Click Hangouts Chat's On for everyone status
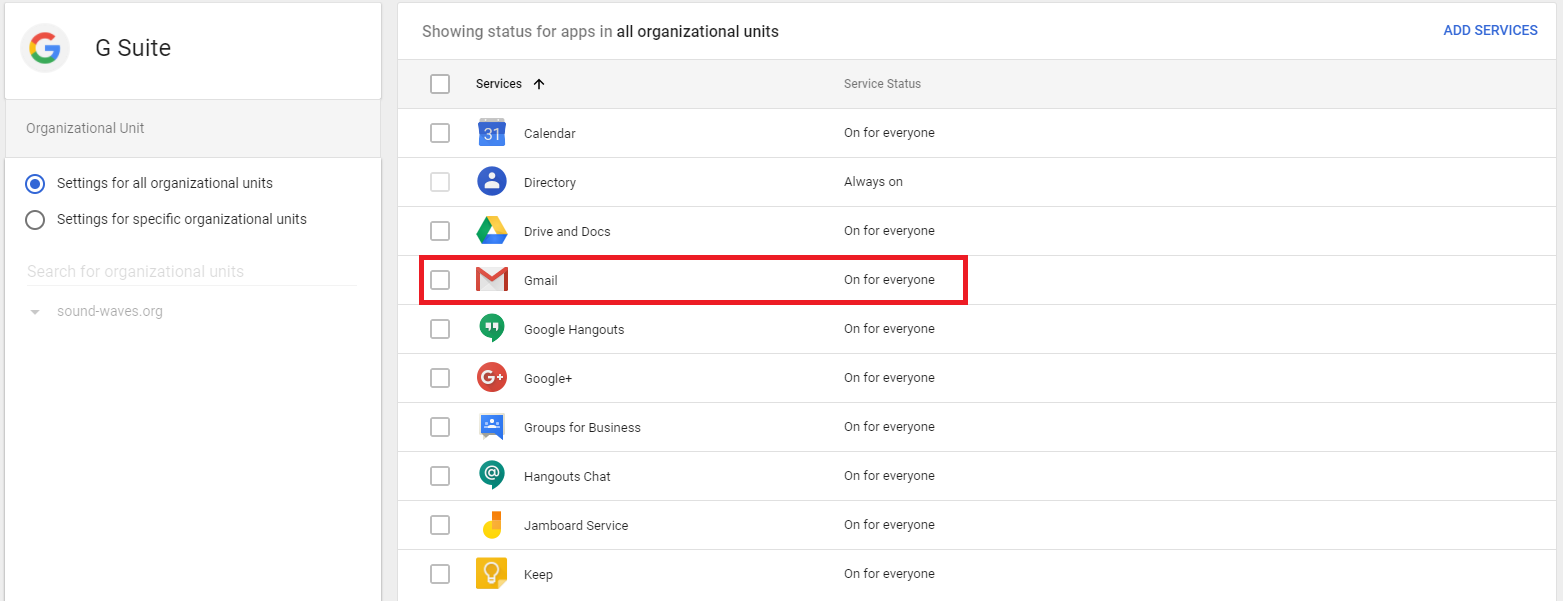 pyautogui.click(x=889, y=476)
